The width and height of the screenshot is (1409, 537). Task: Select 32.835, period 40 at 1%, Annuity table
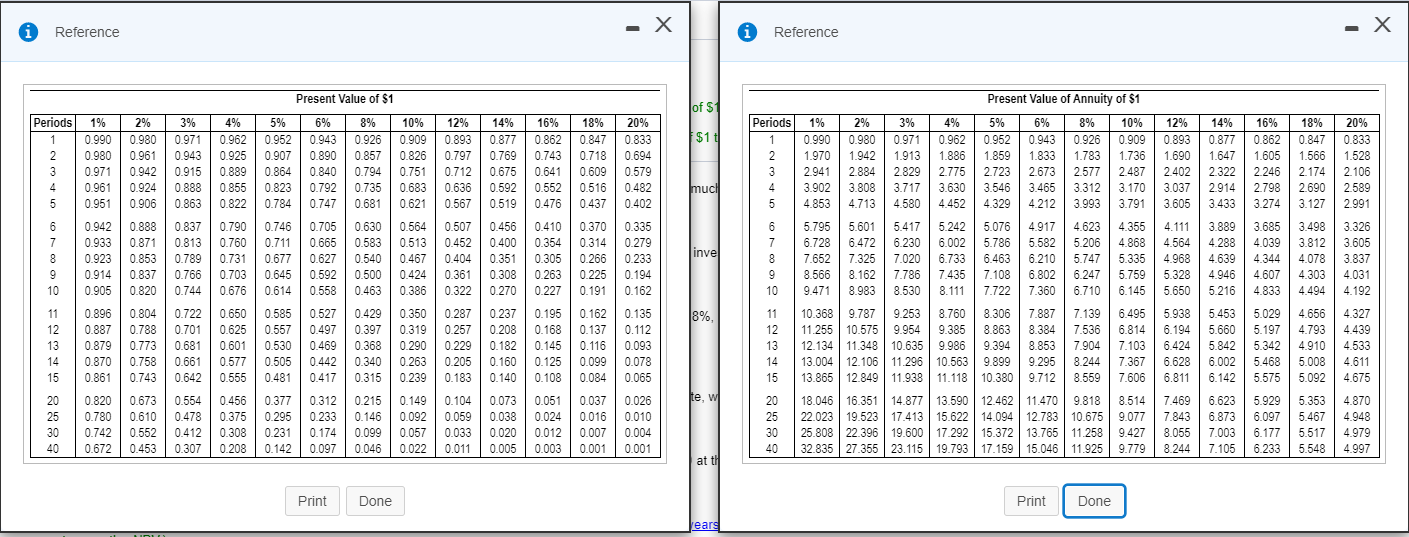click(x=818, y=450)
